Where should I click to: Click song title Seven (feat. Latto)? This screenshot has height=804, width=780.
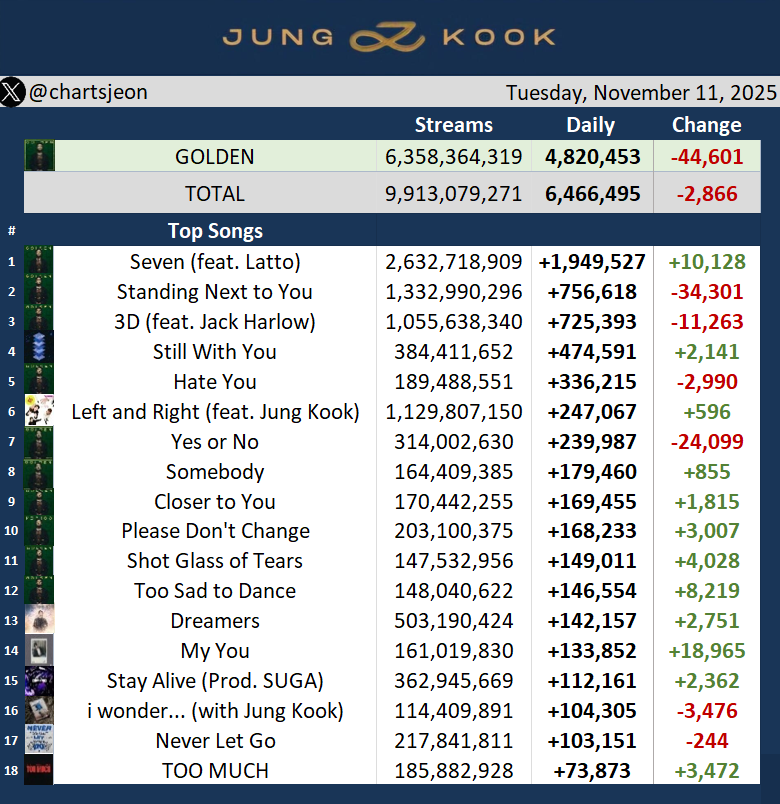click(215, 262)
